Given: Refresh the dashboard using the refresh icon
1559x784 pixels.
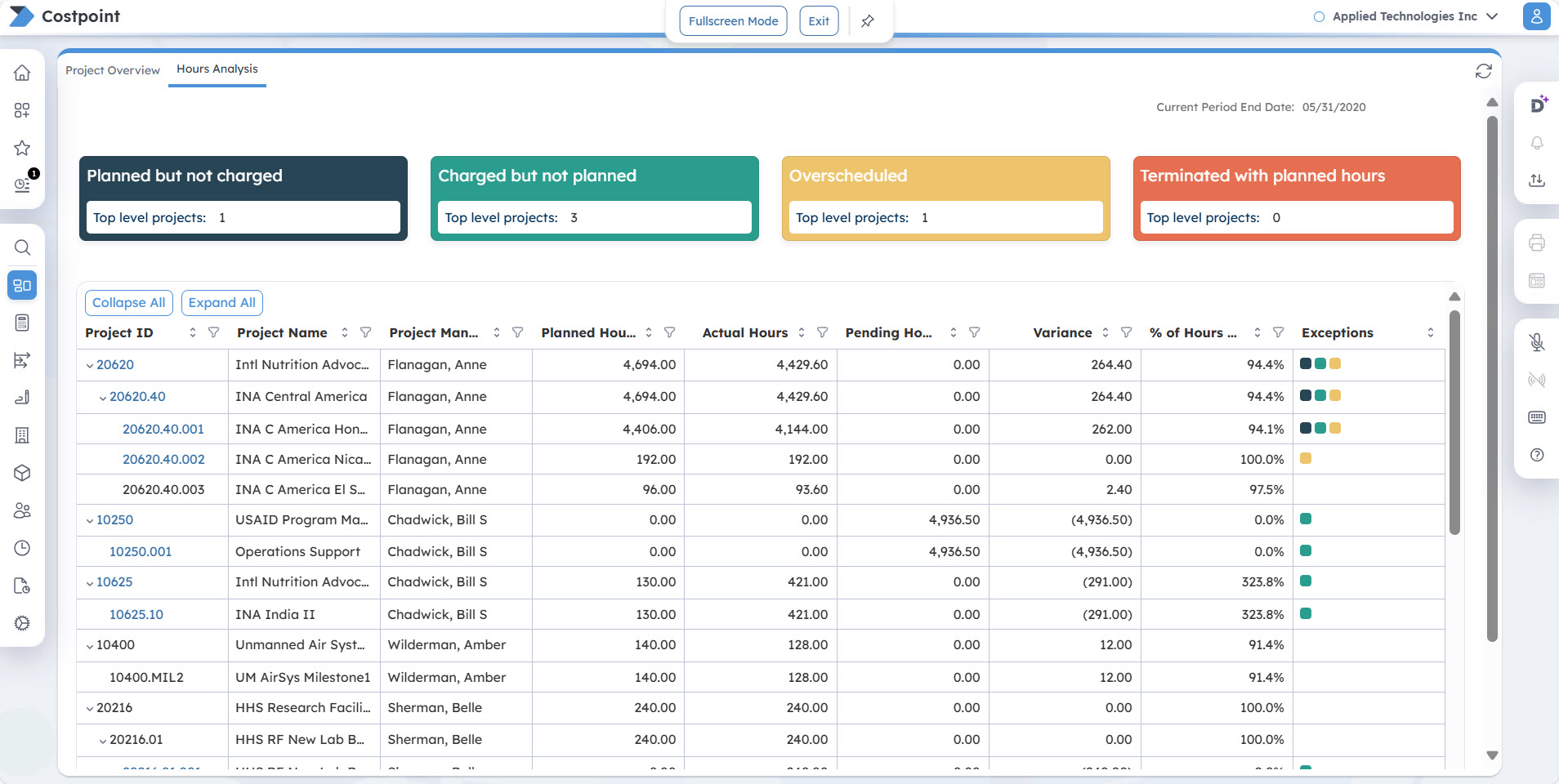Looking at the screenshot, I should [1483, 72].
